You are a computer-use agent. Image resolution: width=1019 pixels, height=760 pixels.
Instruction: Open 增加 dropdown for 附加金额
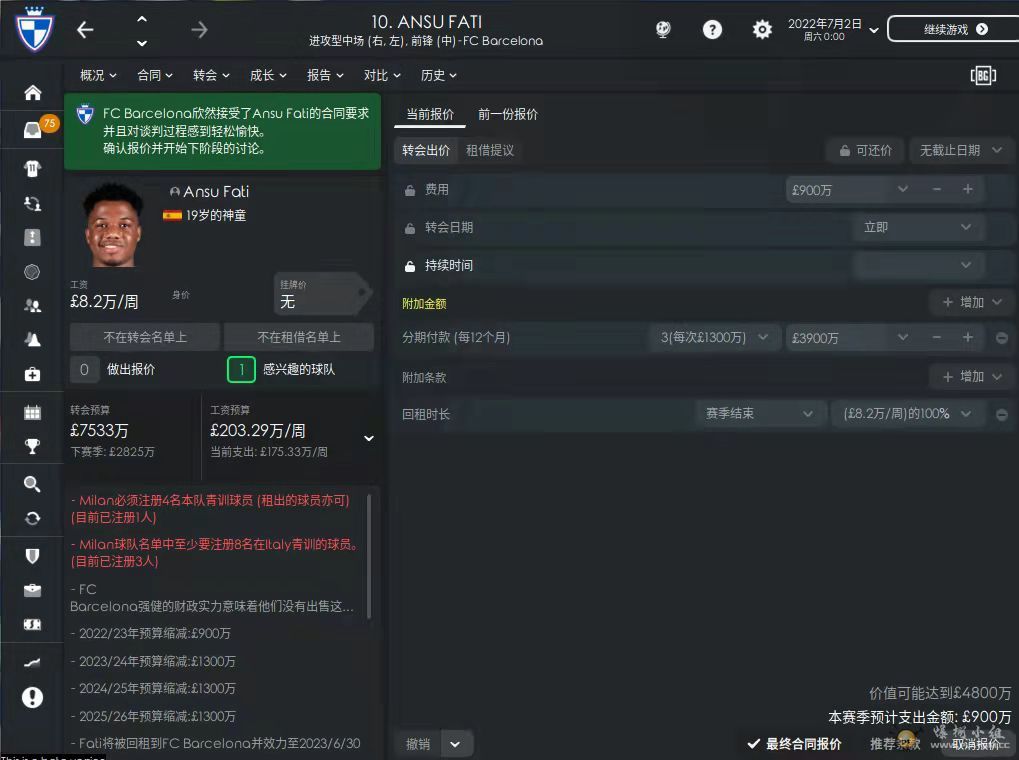972,302
